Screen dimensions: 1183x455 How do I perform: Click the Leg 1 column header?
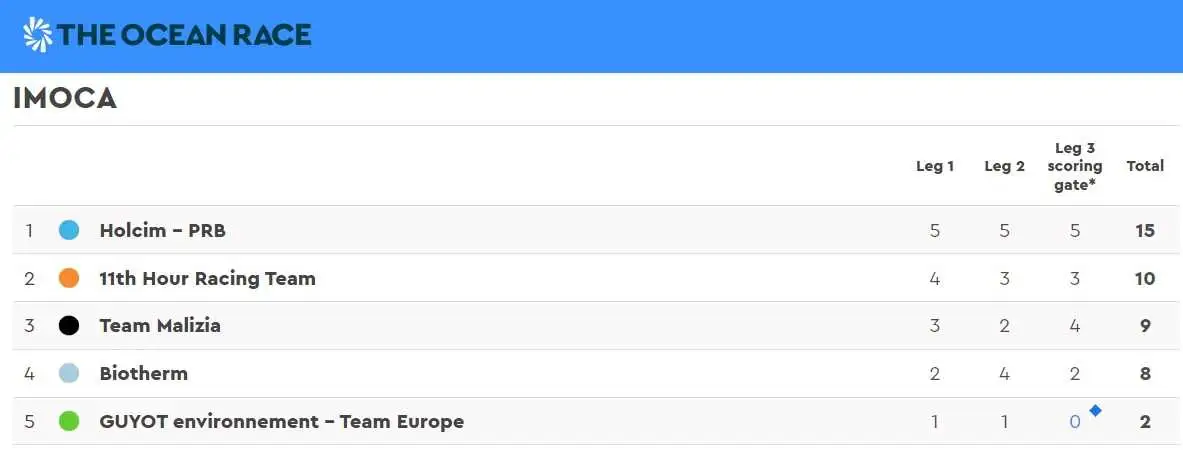935,167
